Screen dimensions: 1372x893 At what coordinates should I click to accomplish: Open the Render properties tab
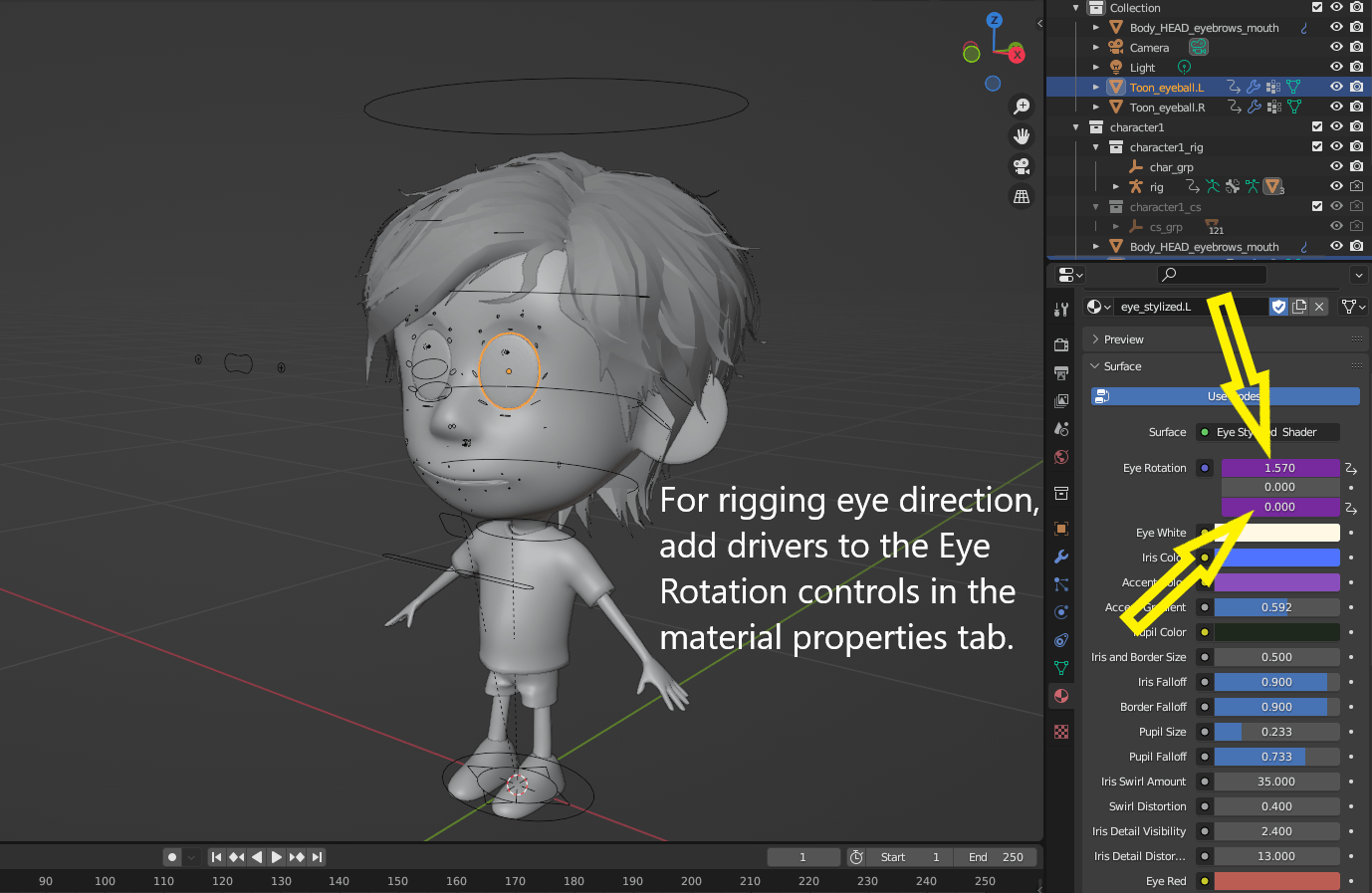(x=1060, y=343)
